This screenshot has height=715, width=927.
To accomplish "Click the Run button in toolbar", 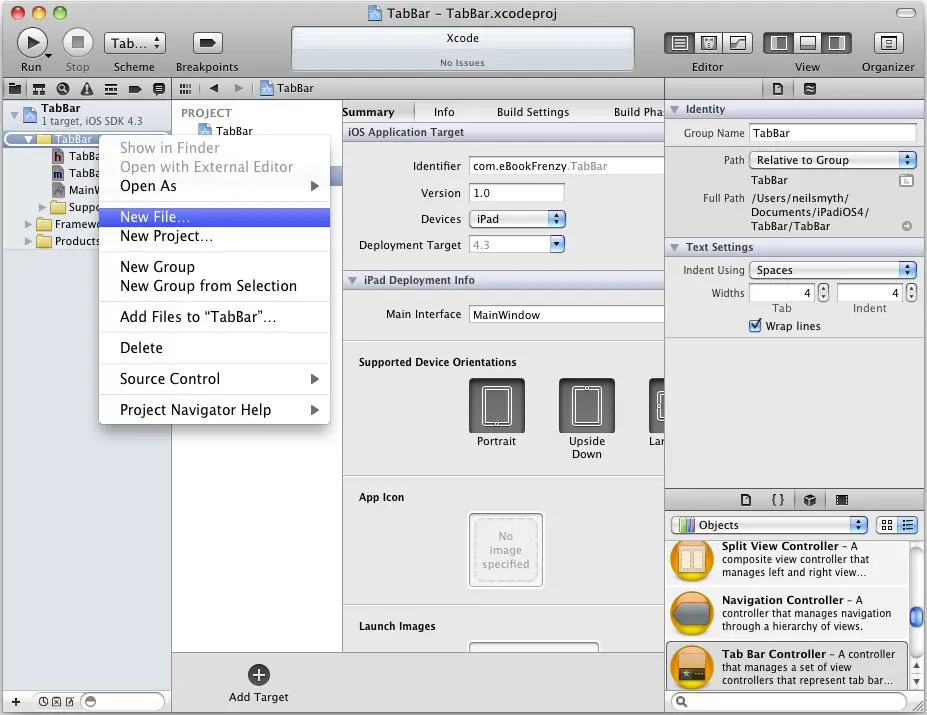I will 32,43.
